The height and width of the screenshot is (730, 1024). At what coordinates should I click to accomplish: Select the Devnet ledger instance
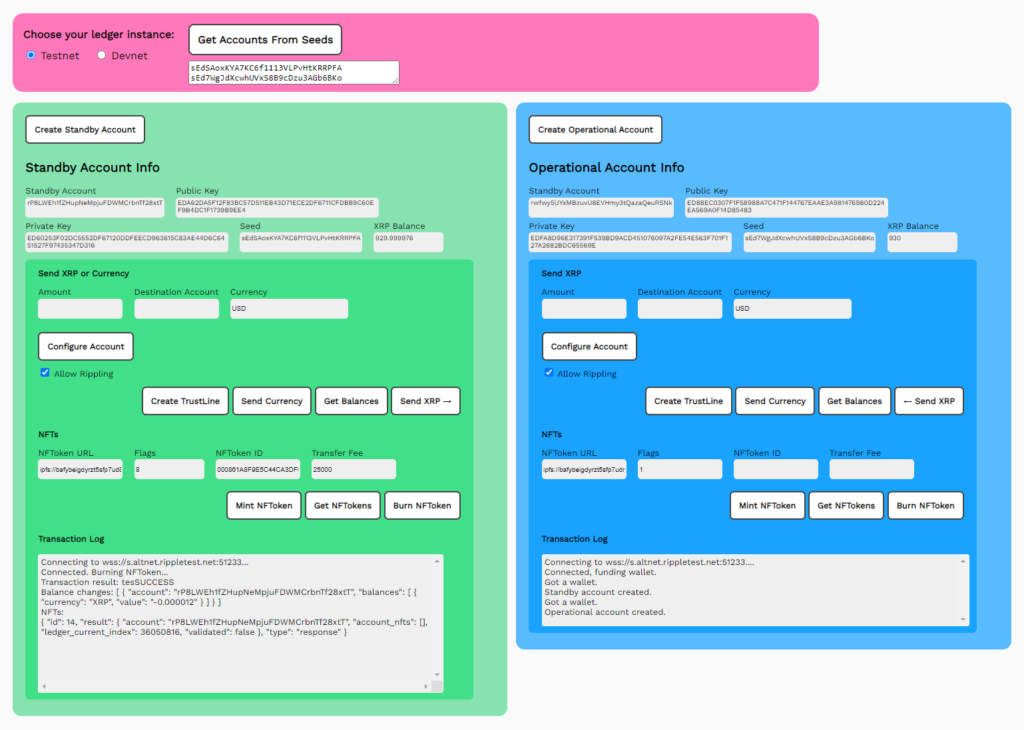coord(102,56)
